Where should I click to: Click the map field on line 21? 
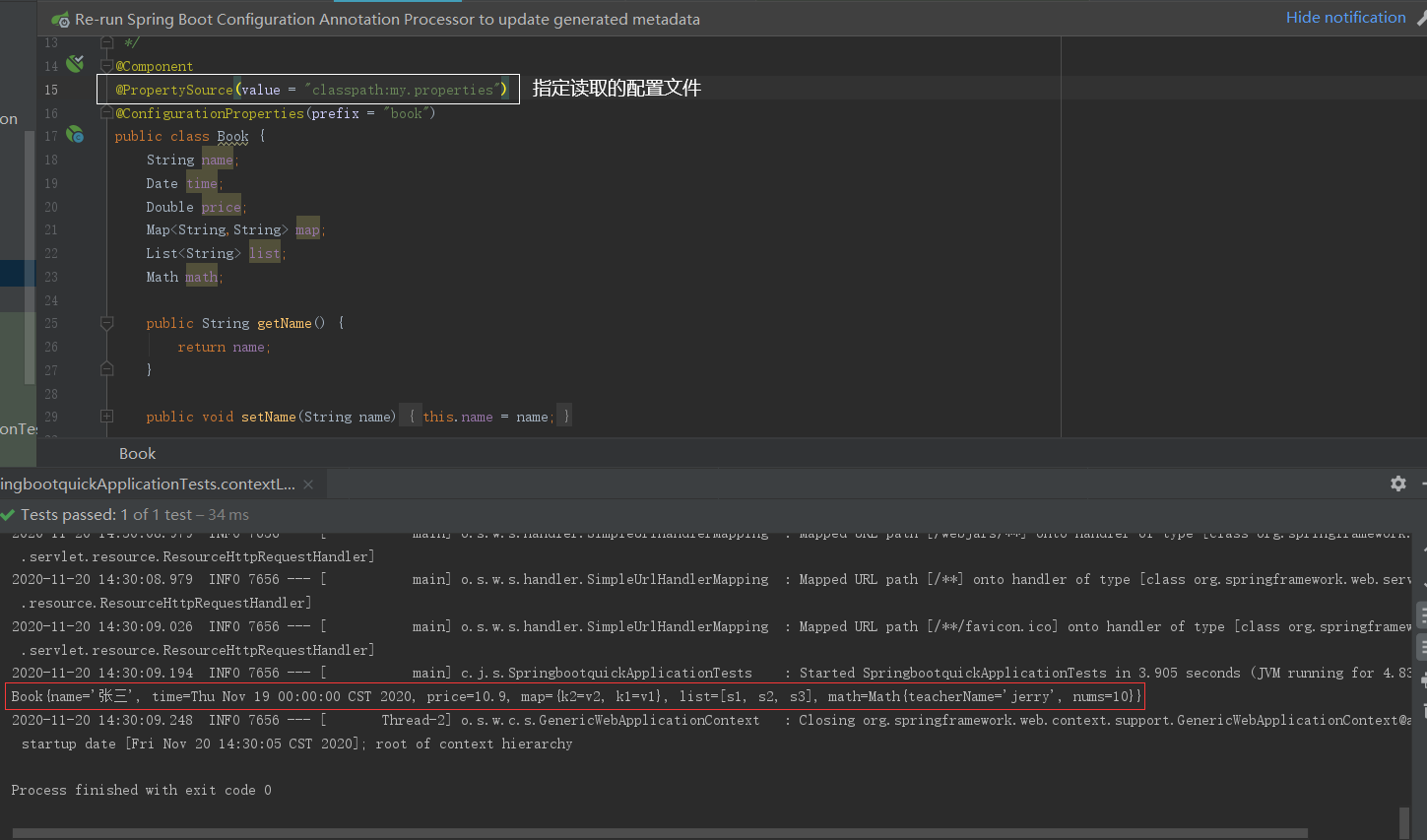click(307, 229)
